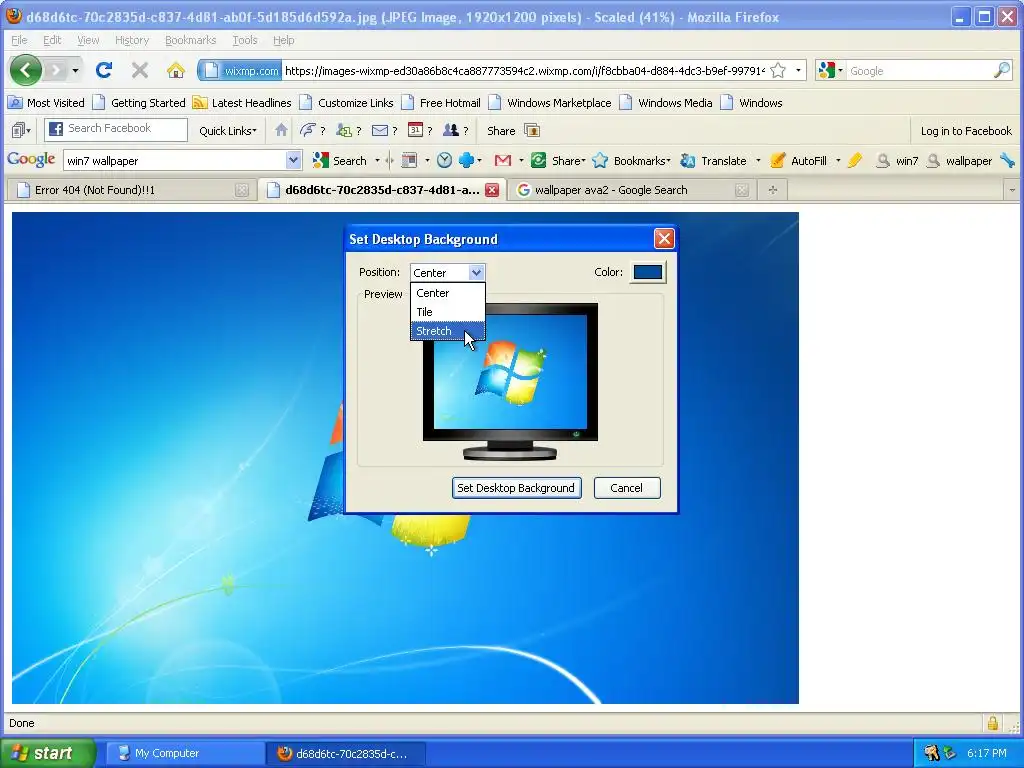Click the Set Desktop Background button
This screenshot has width=1024, height=768.
click(517, 488)
